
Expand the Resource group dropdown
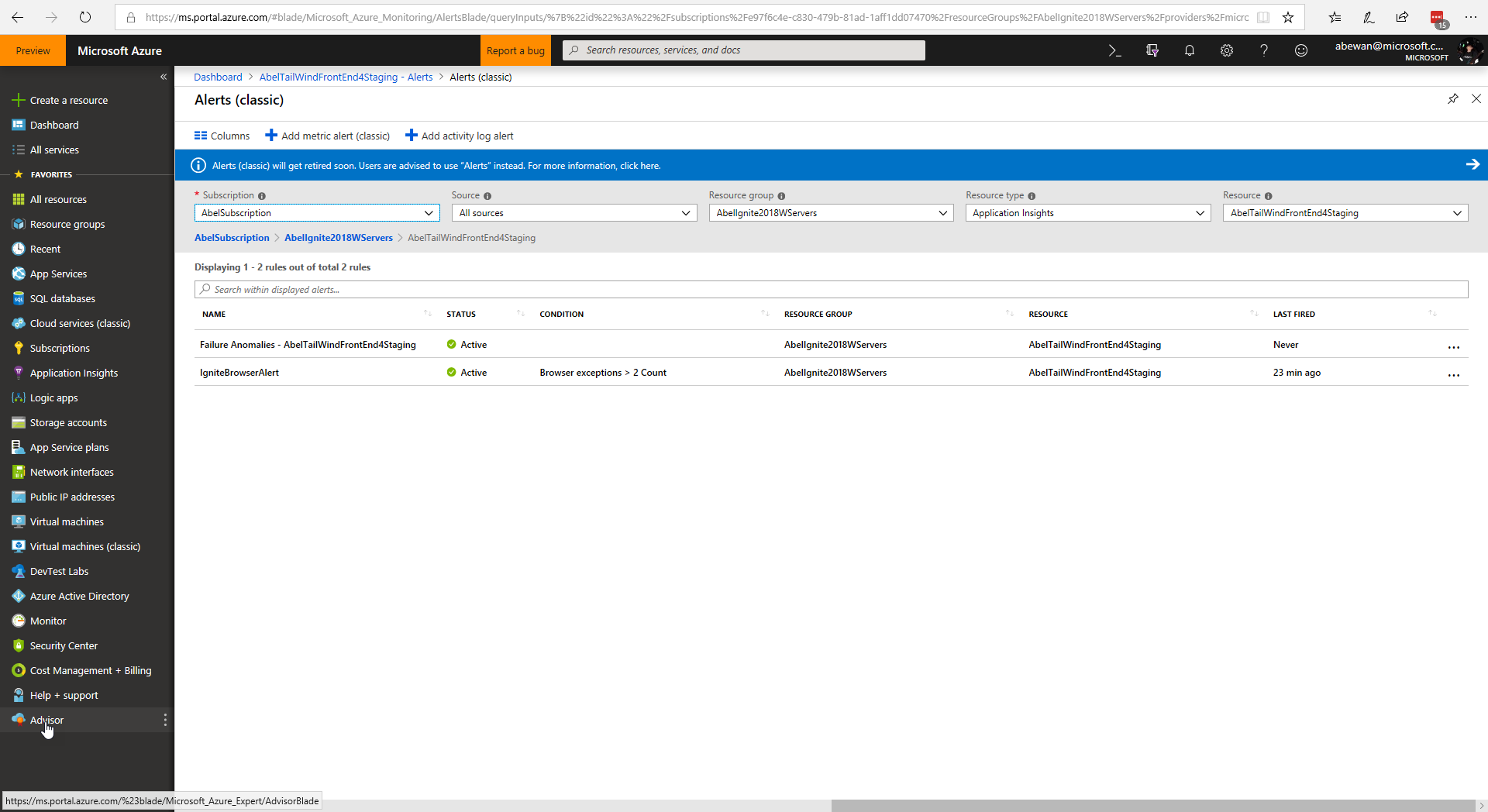pos(832,213)
